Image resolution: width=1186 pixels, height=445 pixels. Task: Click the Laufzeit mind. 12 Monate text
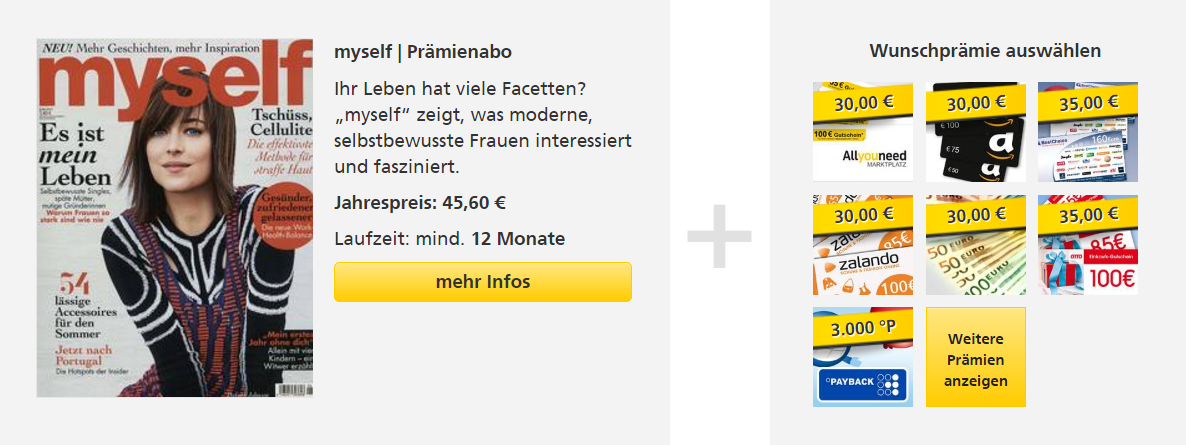449,239
